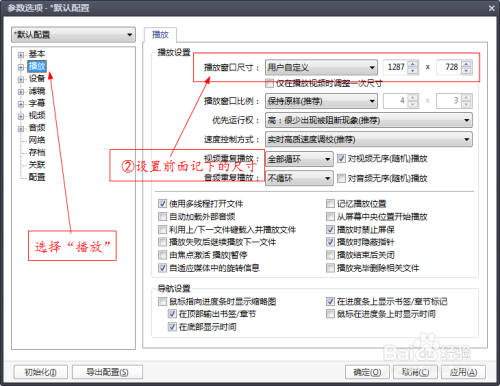Select 字幕 in the settings tree
The height and width of the screenshot is (386, 500).
tap(37, 103)
